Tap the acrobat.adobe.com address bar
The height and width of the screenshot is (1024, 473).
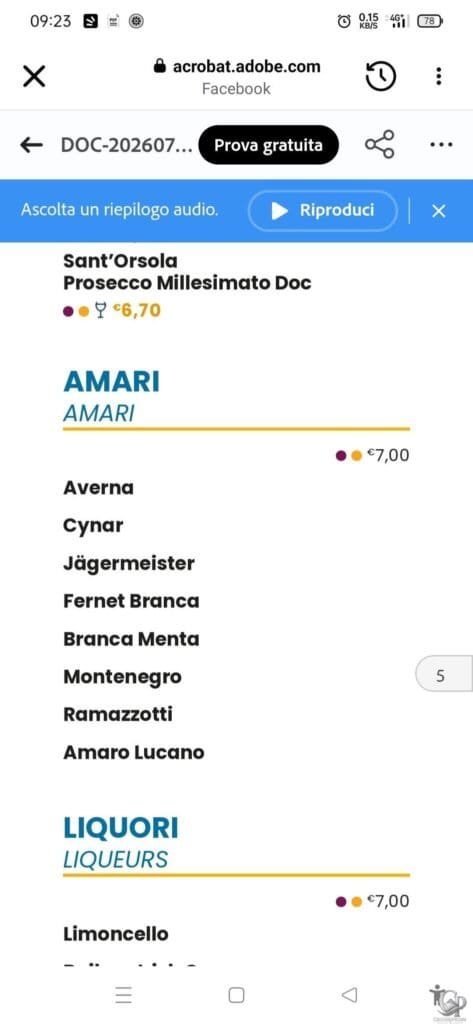pyautogui.click(x=236, y=76)
